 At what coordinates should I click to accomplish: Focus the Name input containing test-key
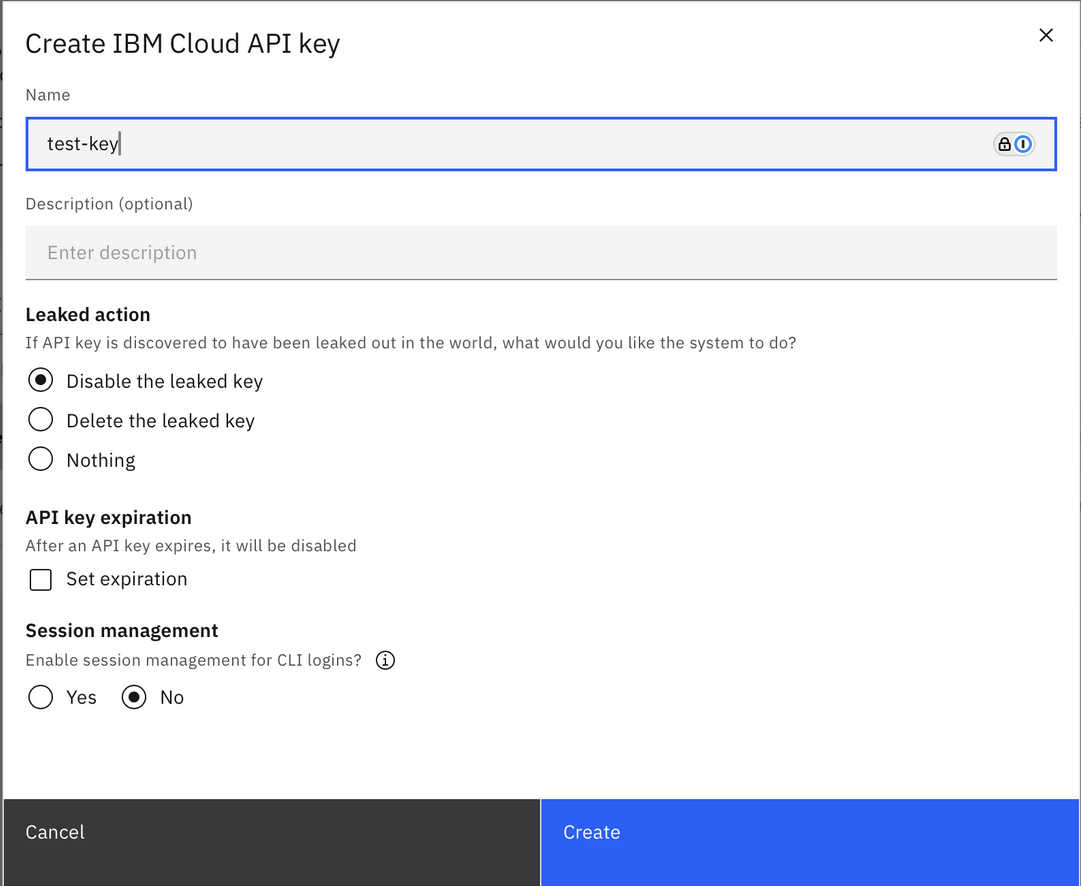click(541, 144)
